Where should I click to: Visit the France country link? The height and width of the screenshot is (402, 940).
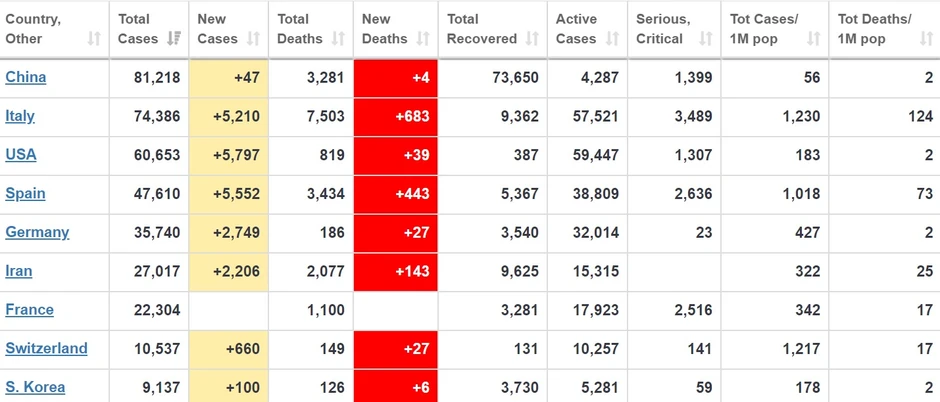click(x=30, y=310)
